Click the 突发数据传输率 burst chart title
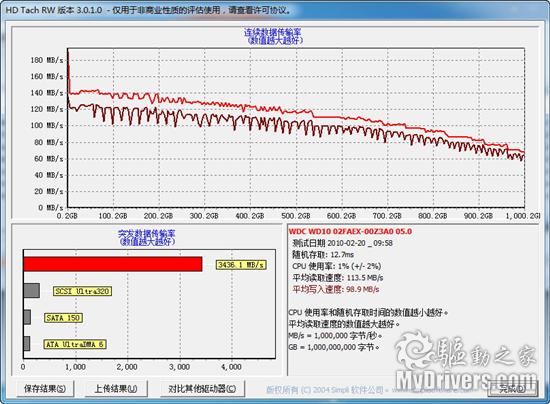The image size is (550, 404). [x=147, y=233]
